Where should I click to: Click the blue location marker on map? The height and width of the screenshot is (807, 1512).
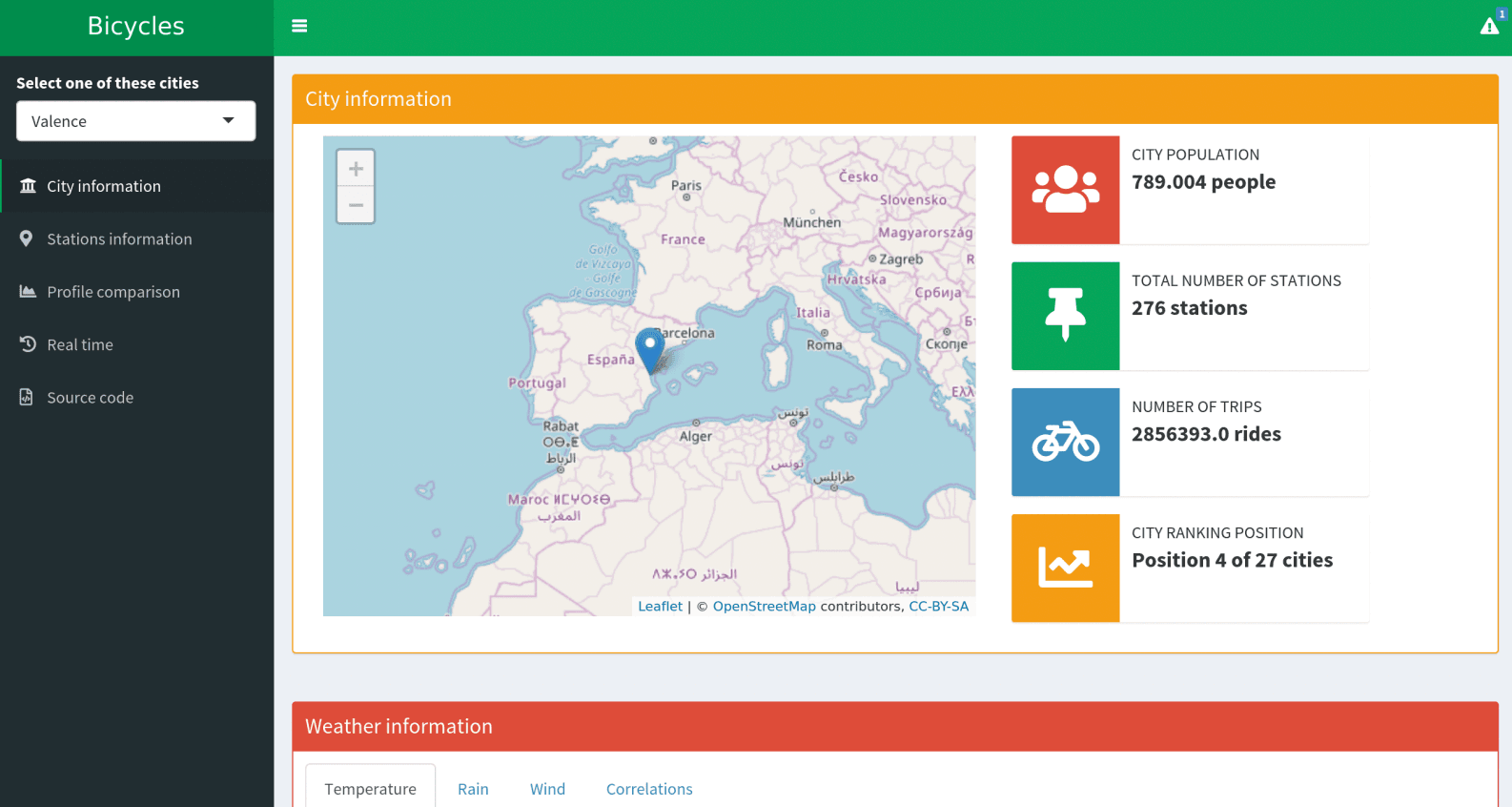tap(650, 350)
